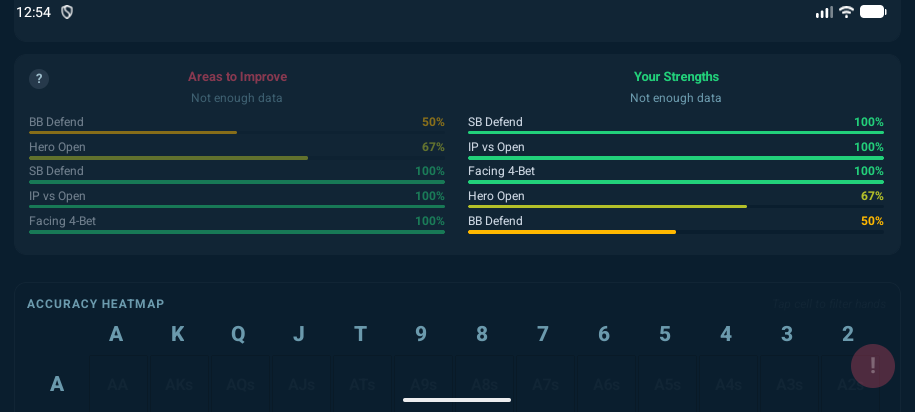Select the AA cell in heatmap
Screen dimensions: 915x412
117,384
